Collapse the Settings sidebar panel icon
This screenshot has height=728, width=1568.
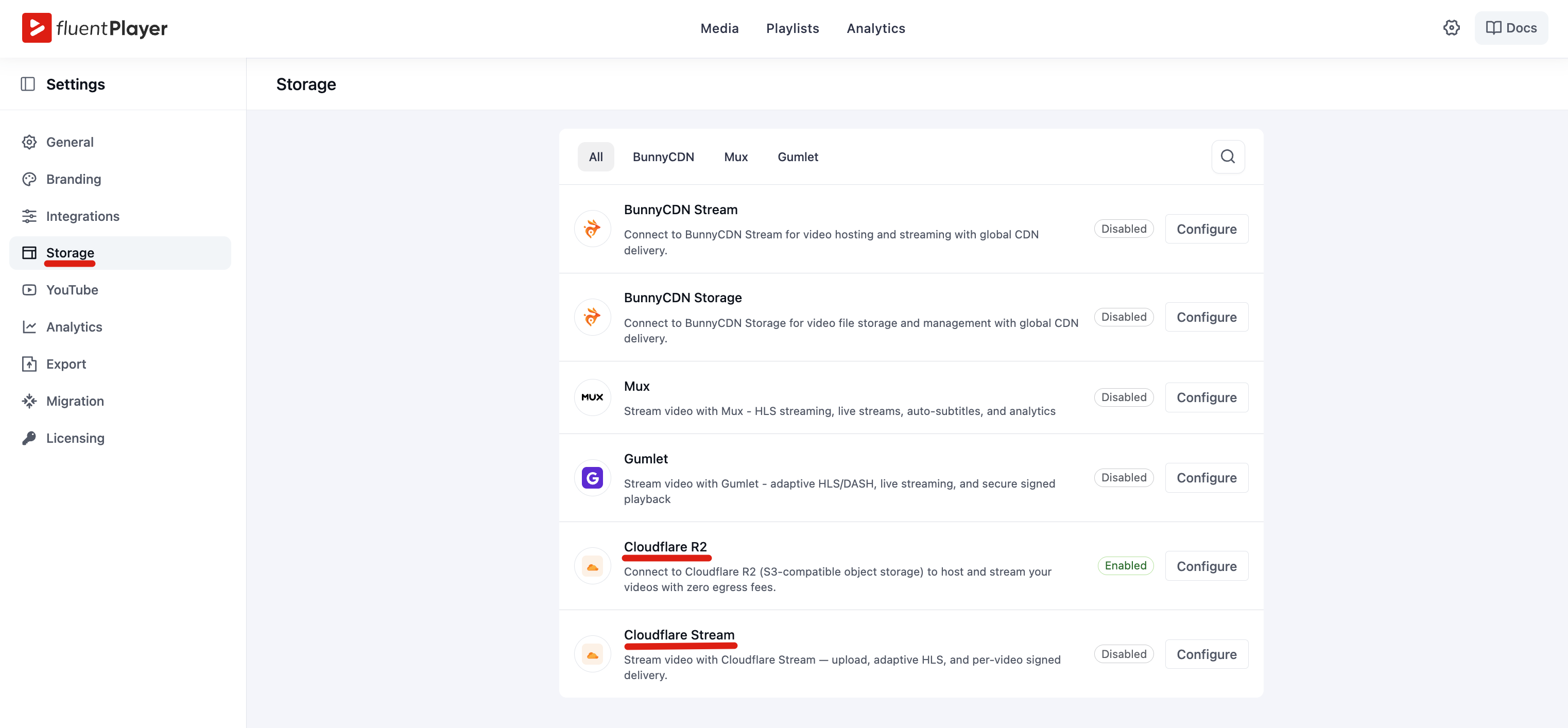tap(28, 84)
